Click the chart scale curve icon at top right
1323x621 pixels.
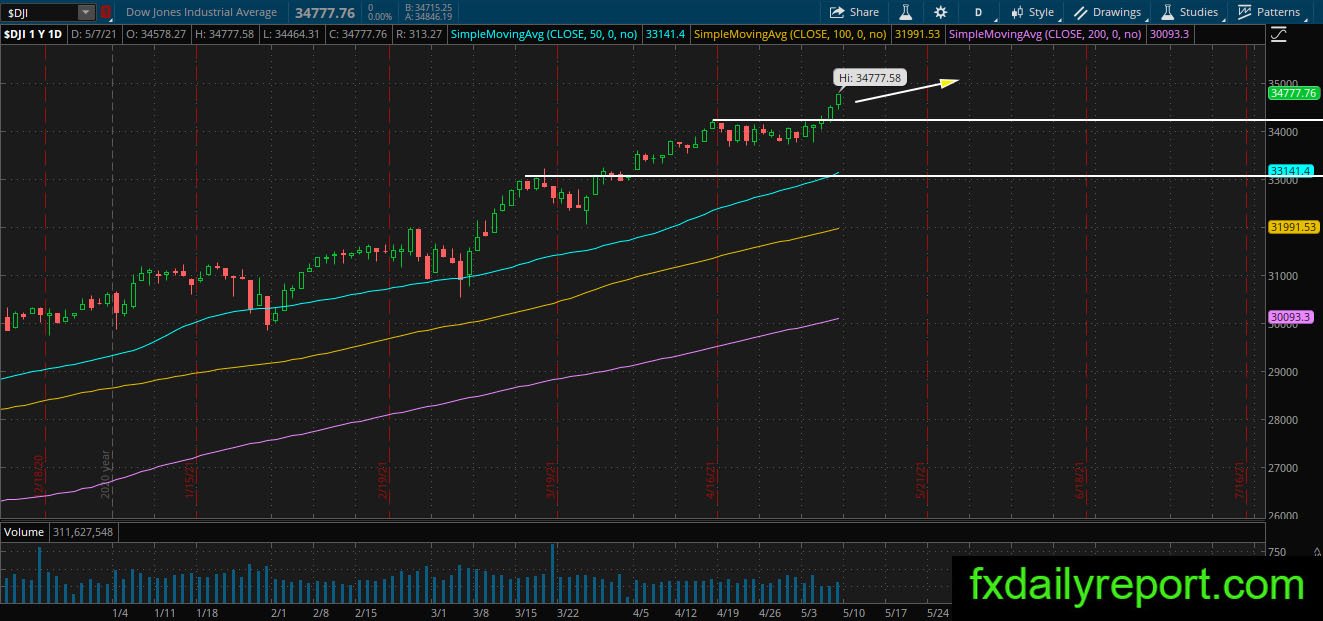[x=1279, y=36]
